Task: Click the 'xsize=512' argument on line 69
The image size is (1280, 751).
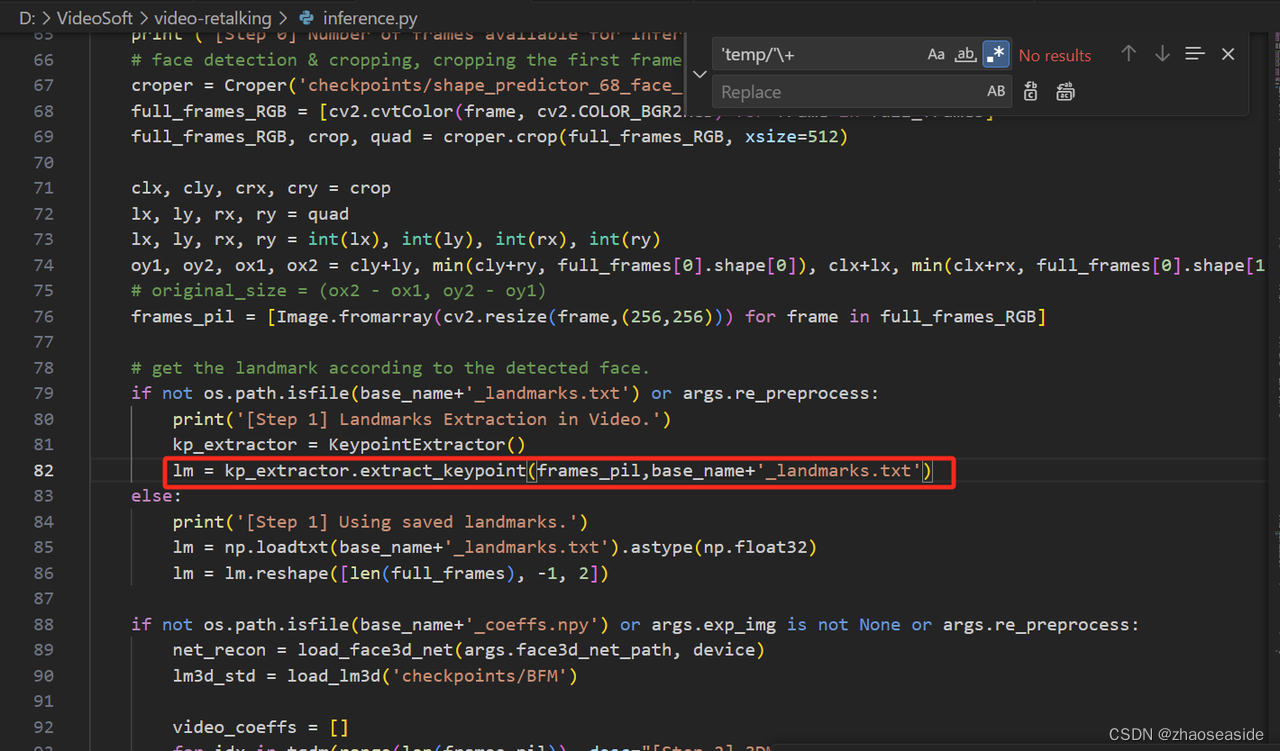Action: tap(791, 137)
